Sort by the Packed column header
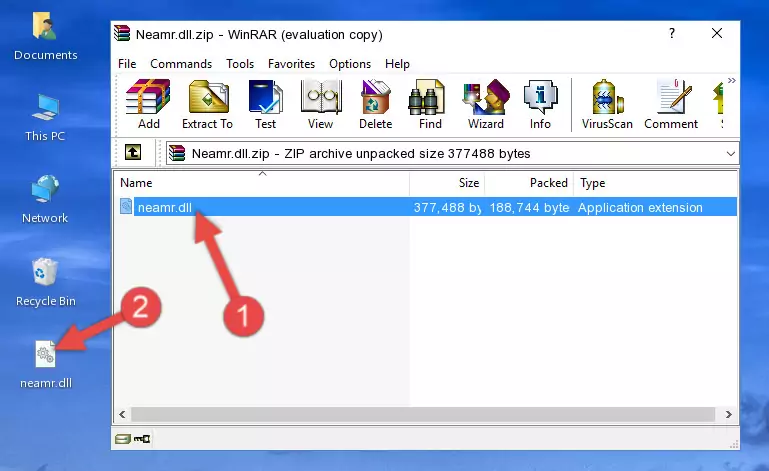This screenshot has height=471, width=769. (x=529, y=183)
